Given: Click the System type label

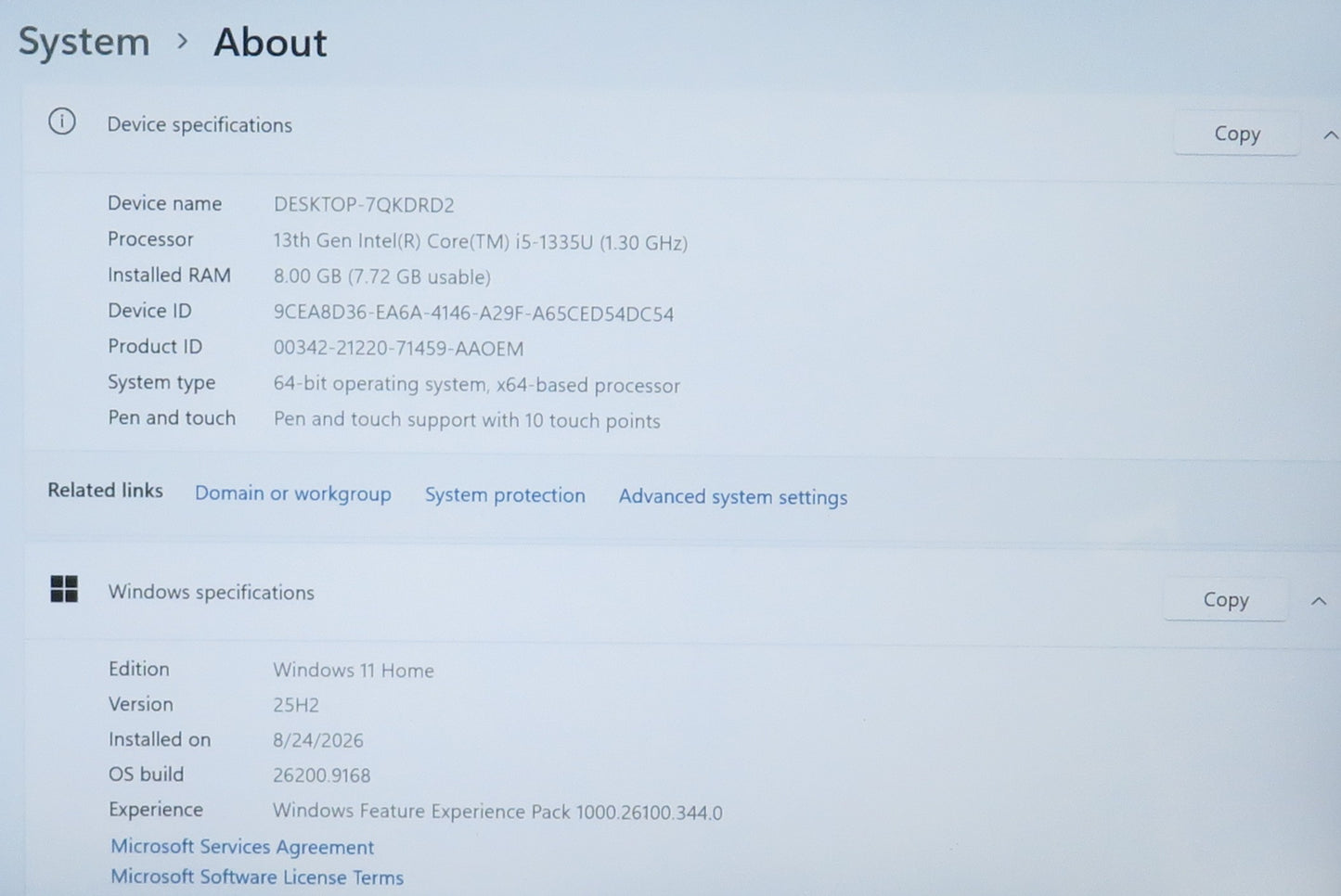Looking at the screenshot, I should [161, 383].
